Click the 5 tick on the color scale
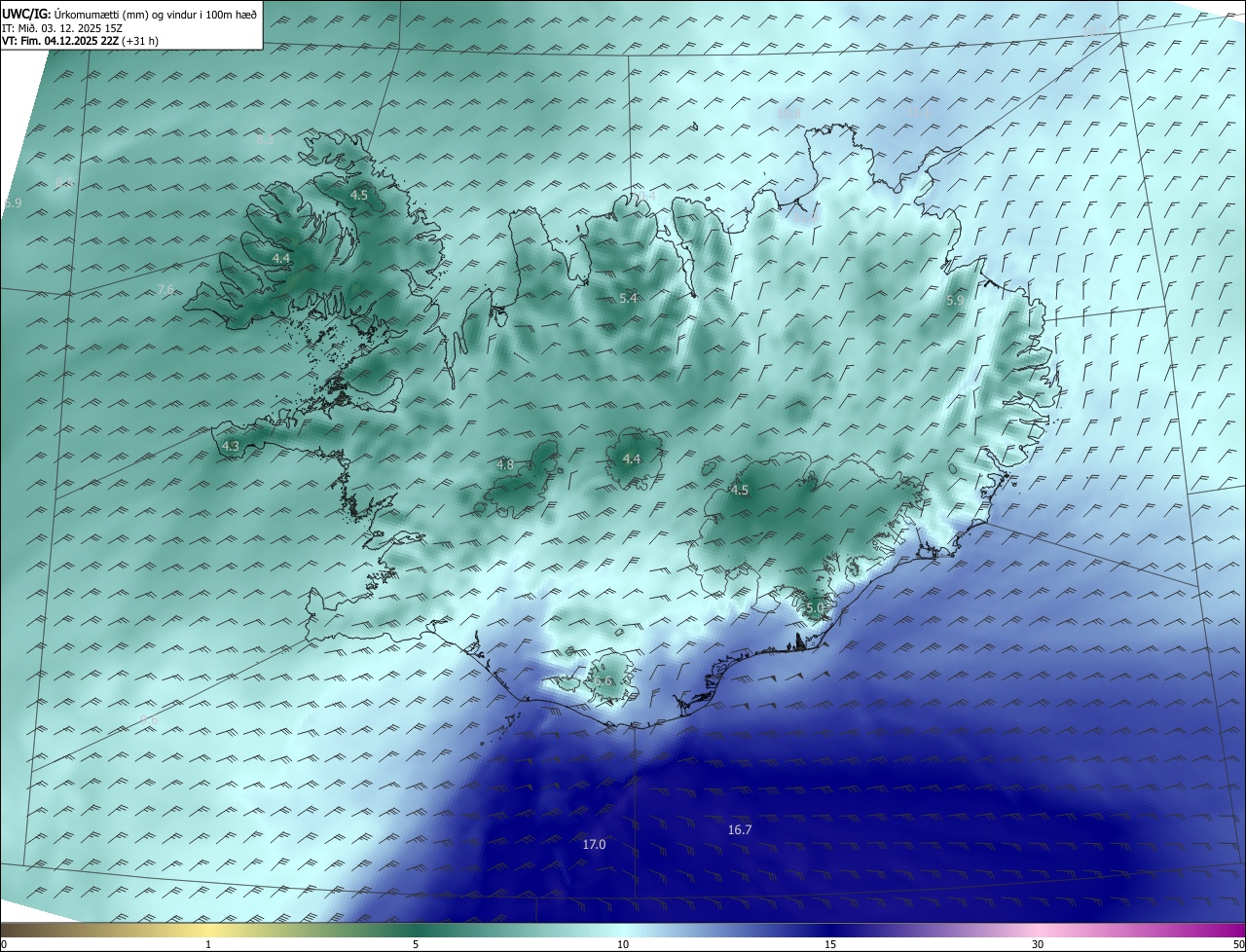 pyautogui.click(x=416, y=944)
